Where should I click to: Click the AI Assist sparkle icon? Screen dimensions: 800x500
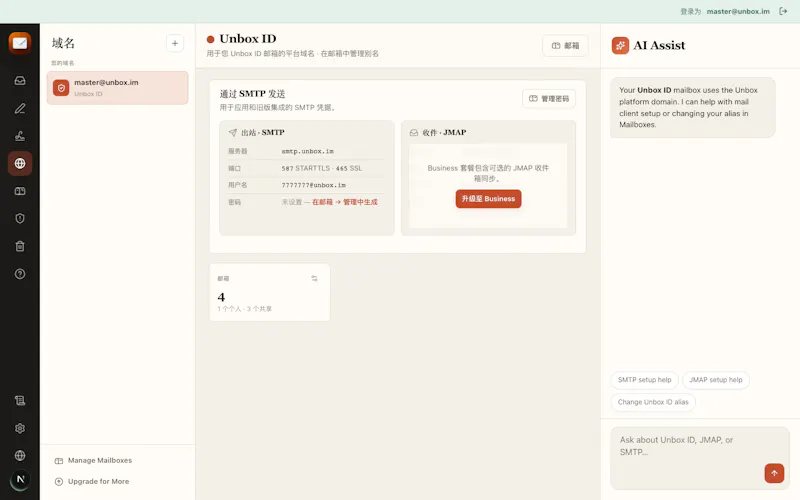click(x=620, y=45)
